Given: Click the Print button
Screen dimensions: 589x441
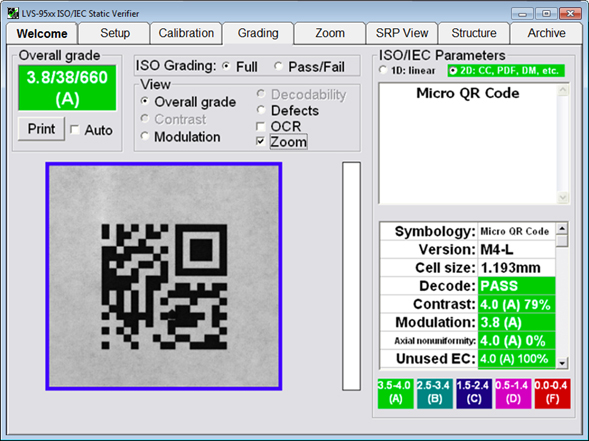Looking at the screenshot, I should coord(41,129).
